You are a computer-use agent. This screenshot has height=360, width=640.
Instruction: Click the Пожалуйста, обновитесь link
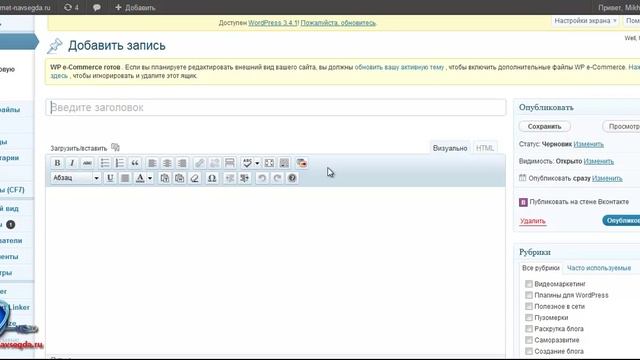pyautogui.click(x=338, y=23)
